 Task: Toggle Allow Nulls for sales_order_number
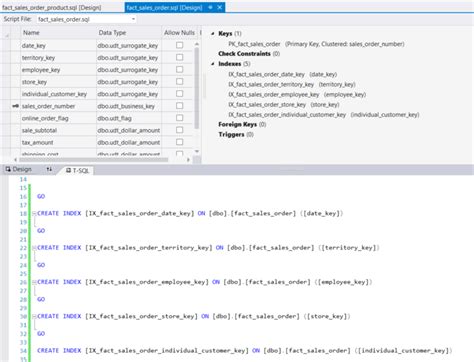point(179,106)
